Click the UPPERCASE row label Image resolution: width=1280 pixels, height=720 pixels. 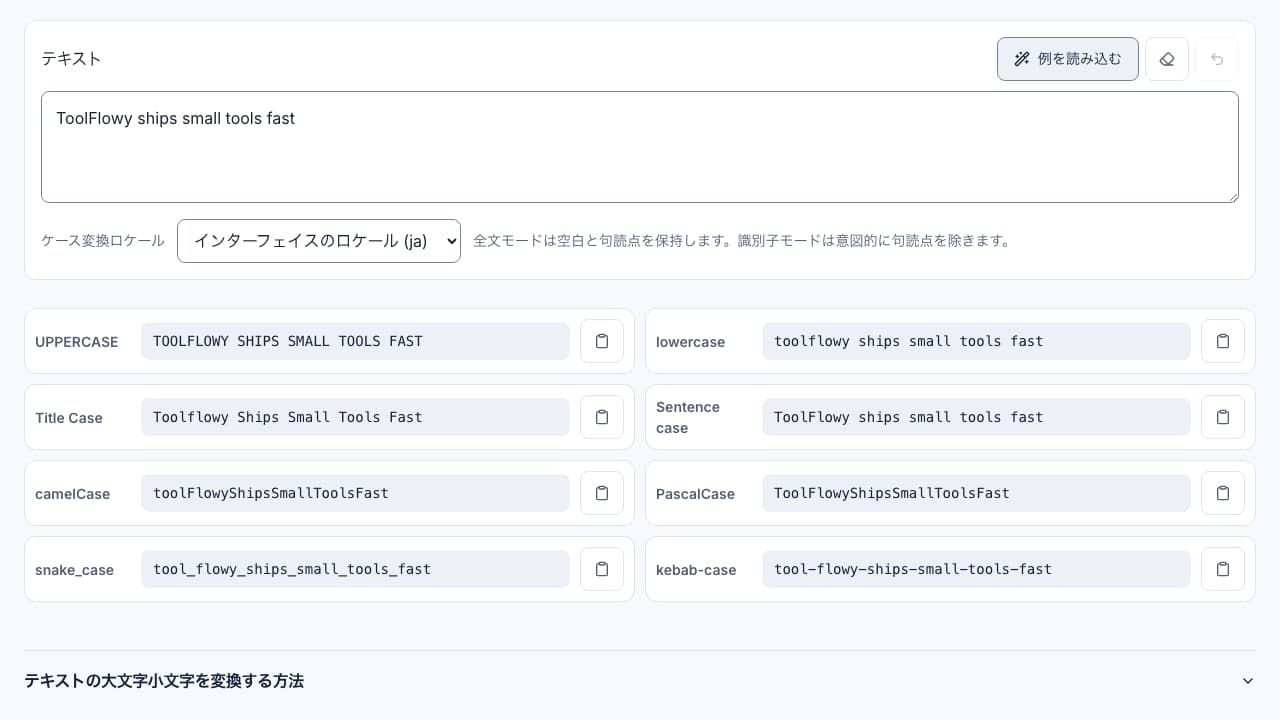77,342
